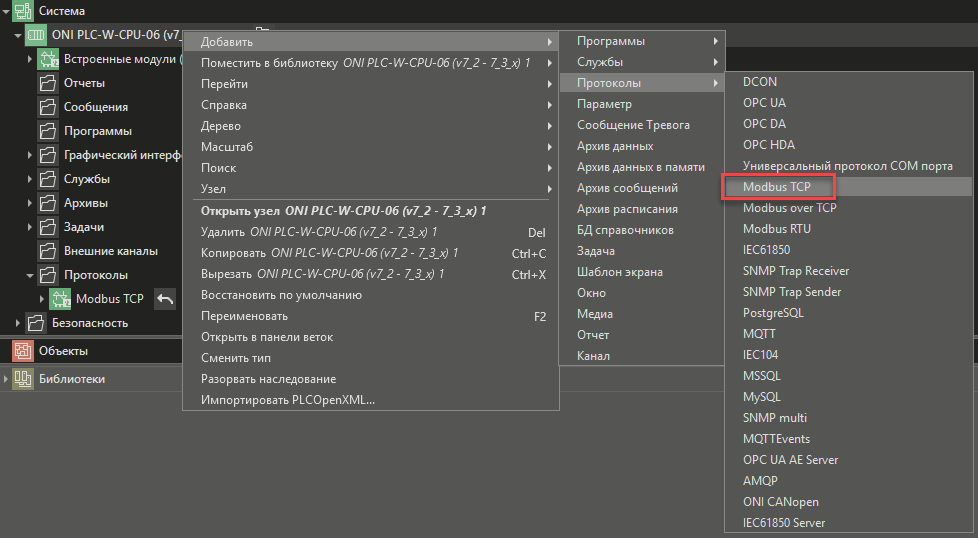Select Архив данных в памяти
The width and height of the screenshot is (978, 538).
pos(642,167)
